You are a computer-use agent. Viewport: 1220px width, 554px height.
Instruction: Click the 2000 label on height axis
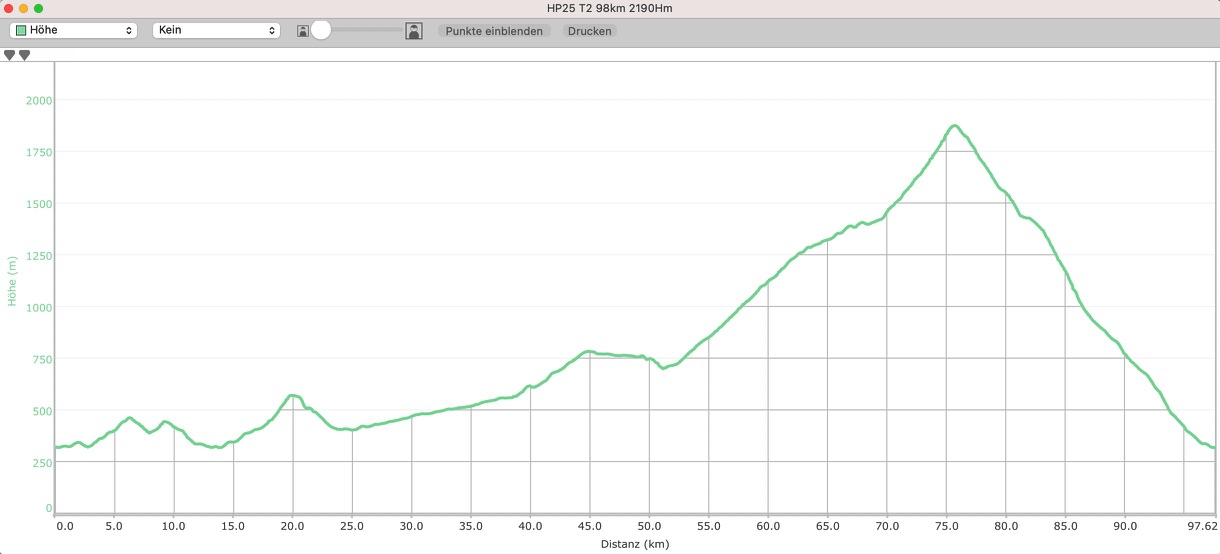tap(40, 100)
